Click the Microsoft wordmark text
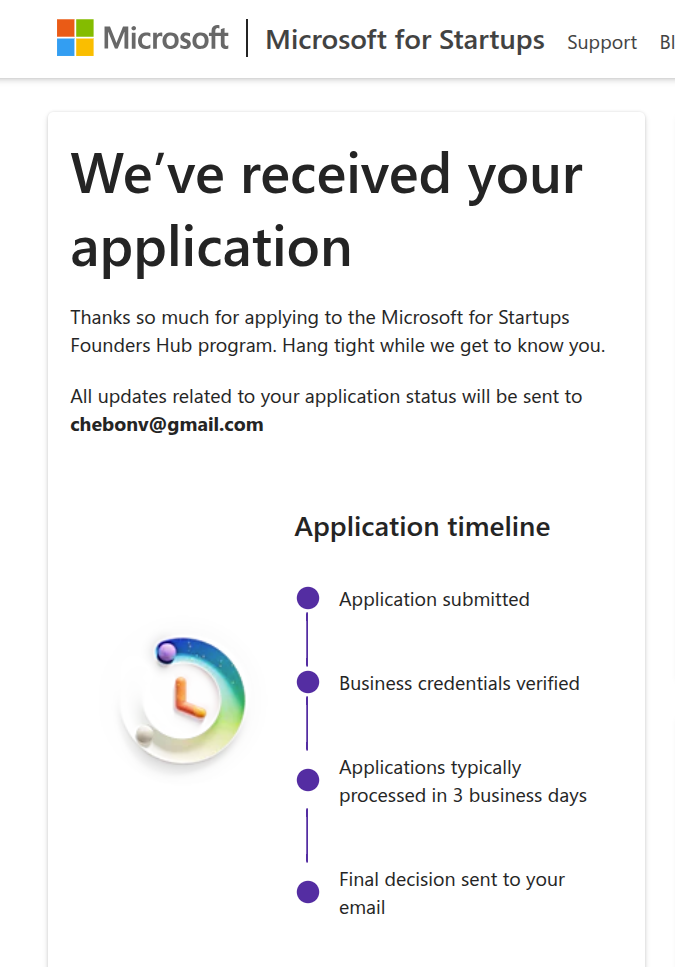The height and width of the screenshot is (967, 675). pos(165,38)
